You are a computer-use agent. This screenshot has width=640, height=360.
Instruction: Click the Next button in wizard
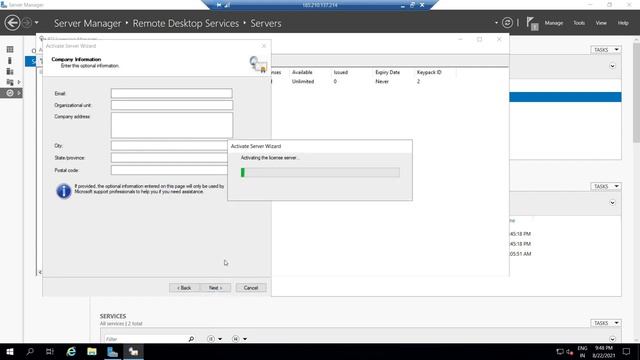(215, 288)
